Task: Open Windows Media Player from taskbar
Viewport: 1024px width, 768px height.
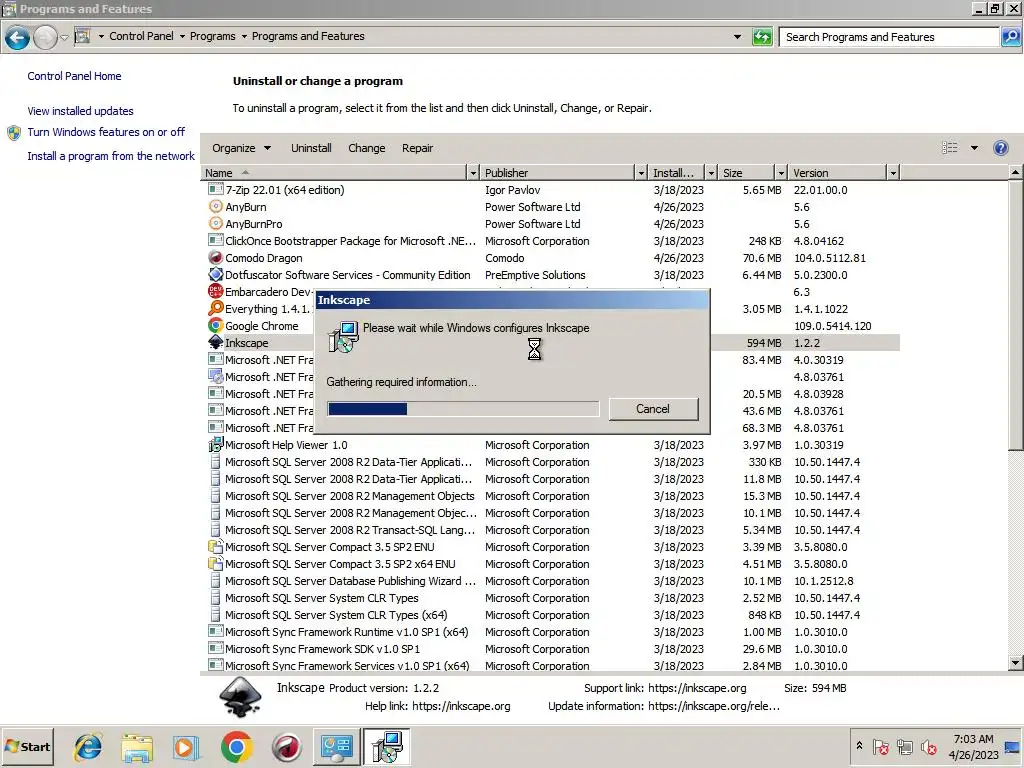Action: tap(186, 747)
